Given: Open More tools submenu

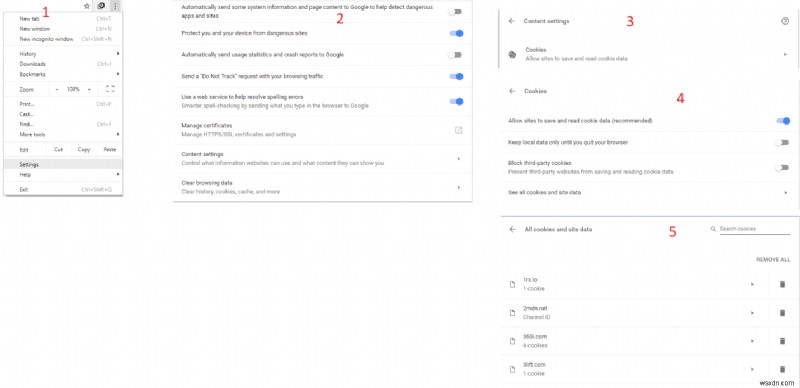Looking at the screenshot, I should click(63, 134).
